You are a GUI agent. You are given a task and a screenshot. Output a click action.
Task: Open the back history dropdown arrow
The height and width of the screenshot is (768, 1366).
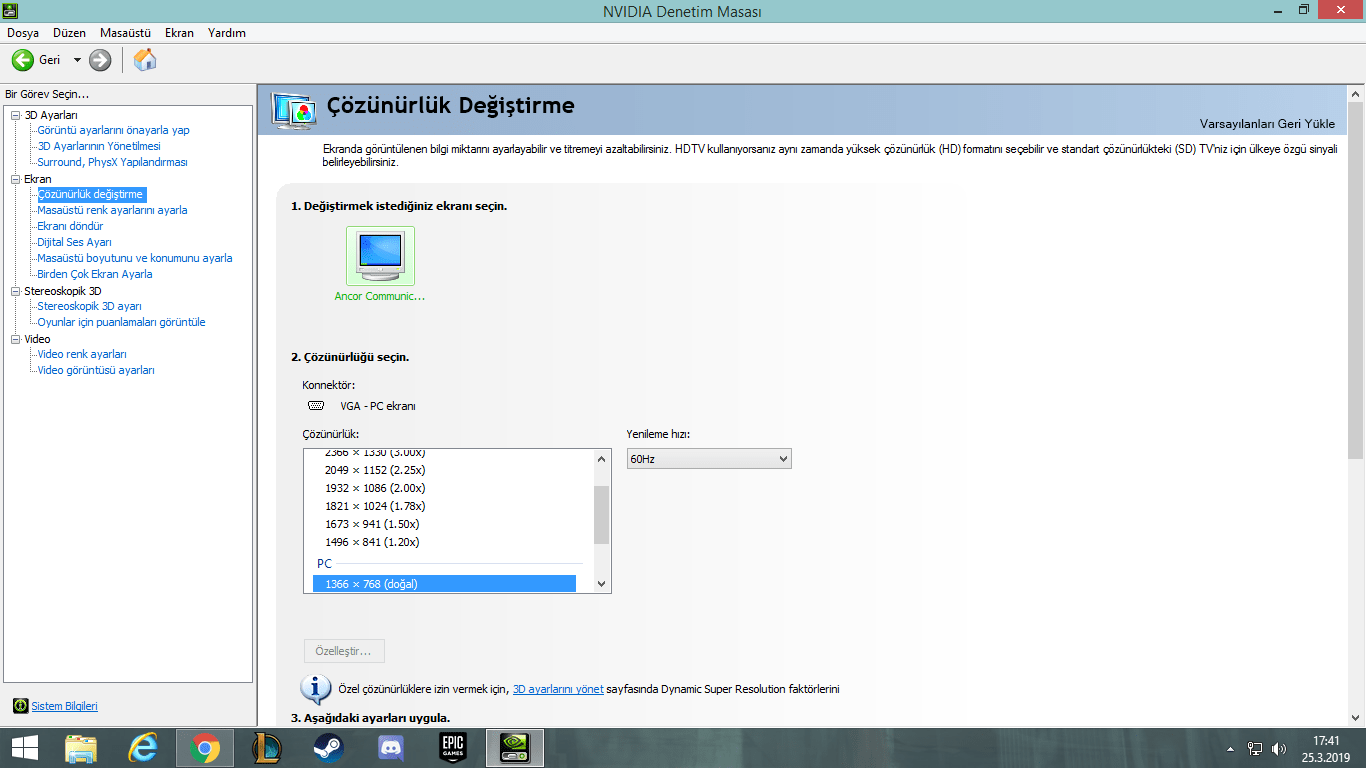point(77,60)
